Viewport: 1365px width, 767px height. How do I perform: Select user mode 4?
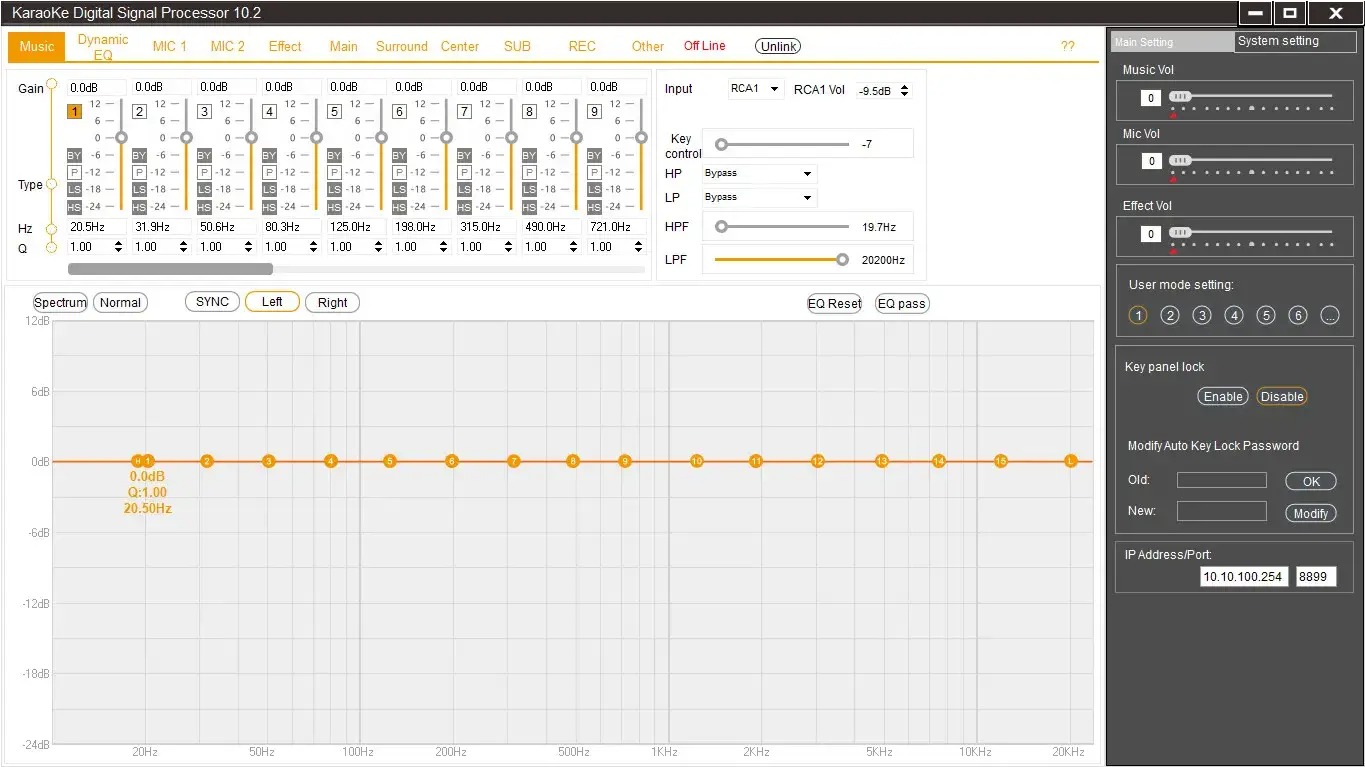tap(1234, 315)
